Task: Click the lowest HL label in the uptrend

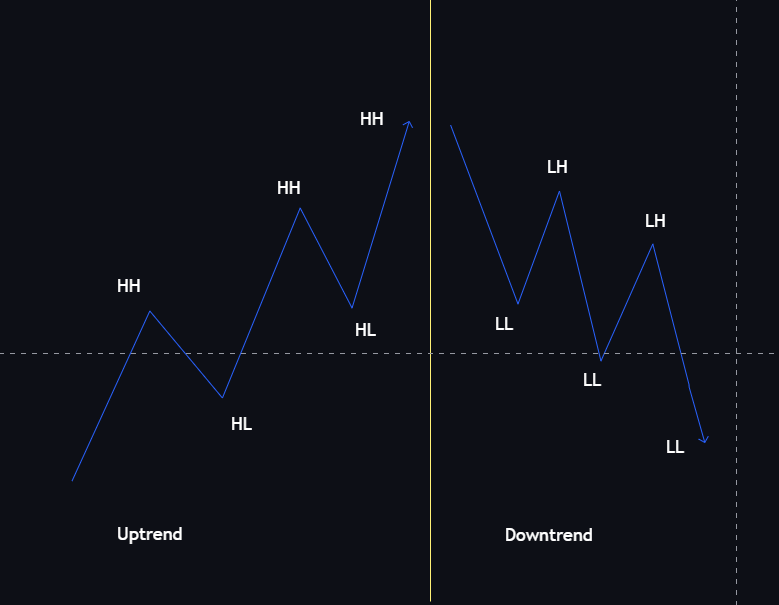Action: [241, 424]
